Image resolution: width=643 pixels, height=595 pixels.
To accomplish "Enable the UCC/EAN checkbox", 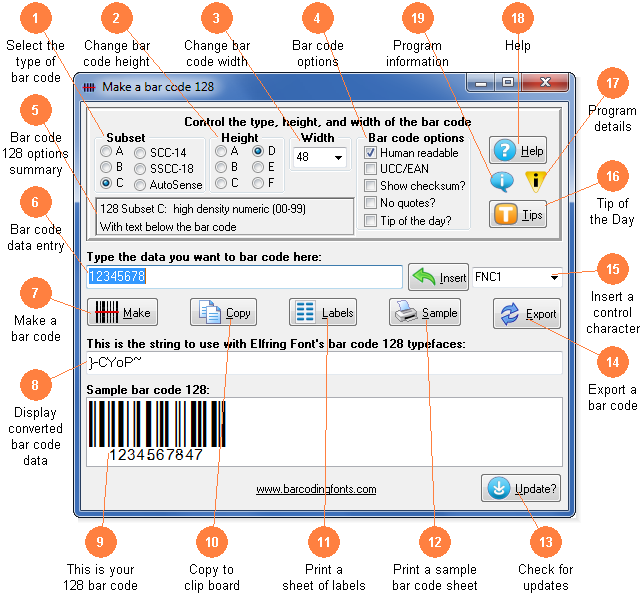I will (x=370, y=169).
